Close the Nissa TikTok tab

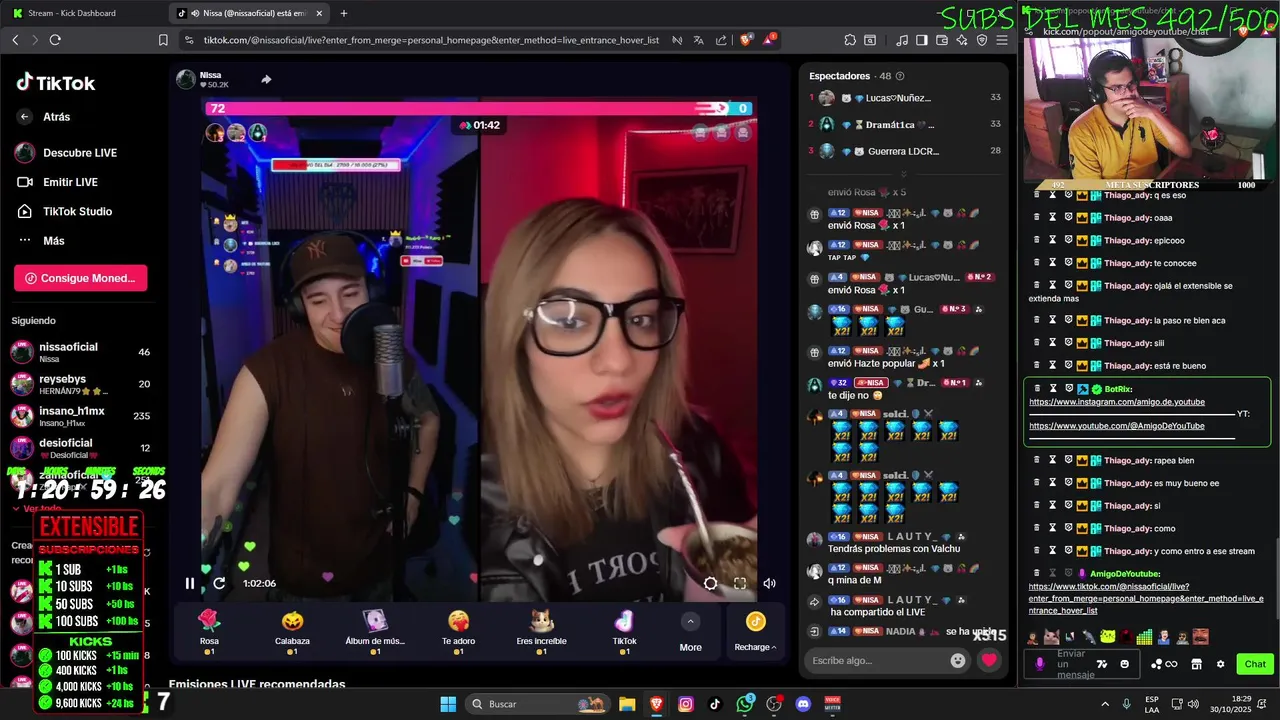click(319, 13)
